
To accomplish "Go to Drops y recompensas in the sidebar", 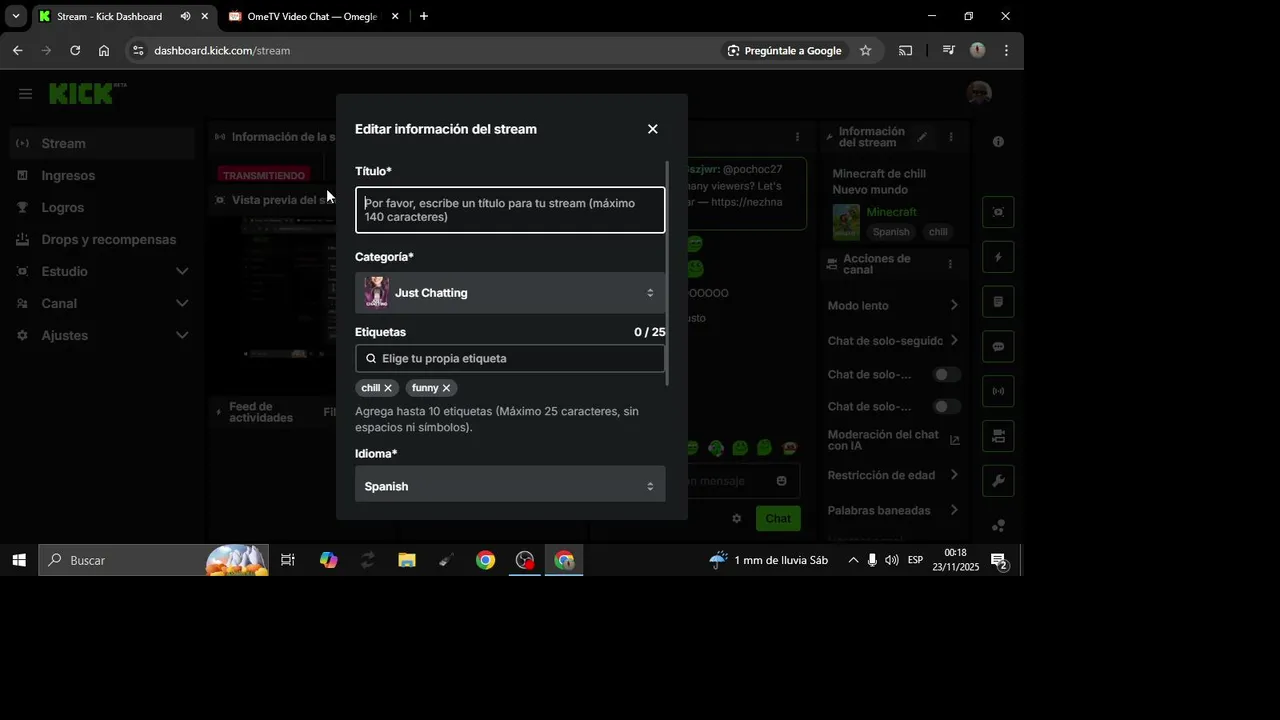I will pos(103,239).
